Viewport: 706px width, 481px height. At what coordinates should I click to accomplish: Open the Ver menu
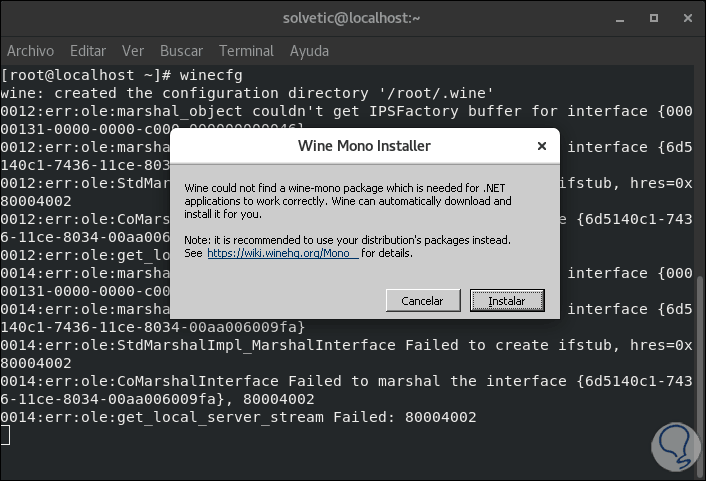click(x=133, y=50)
